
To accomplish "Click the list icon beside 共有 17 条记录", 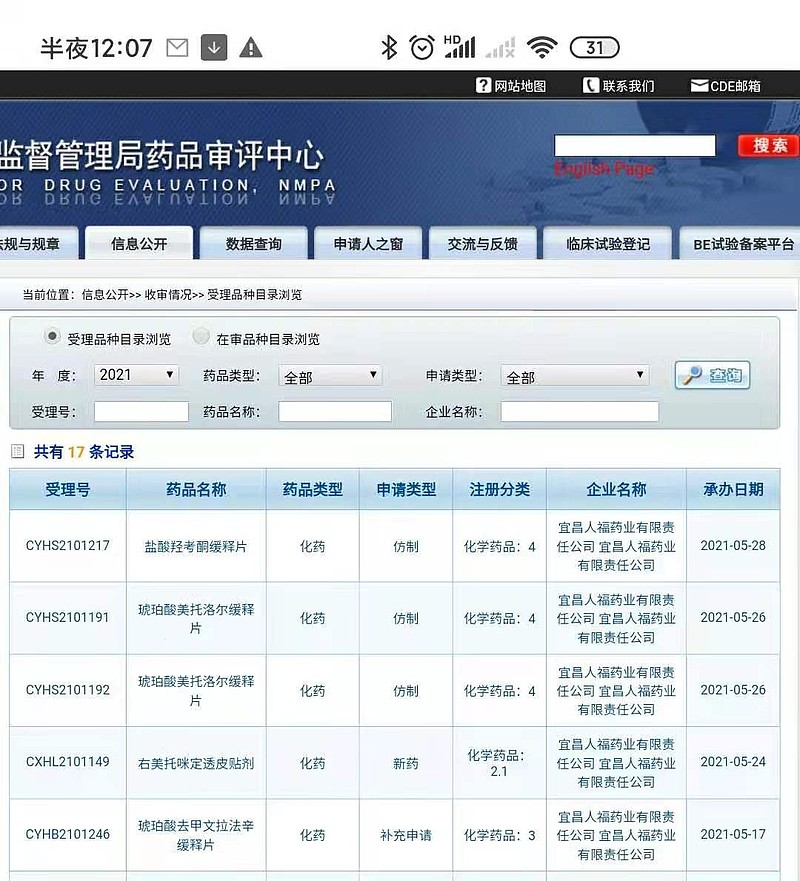I will tap(16, 452).
